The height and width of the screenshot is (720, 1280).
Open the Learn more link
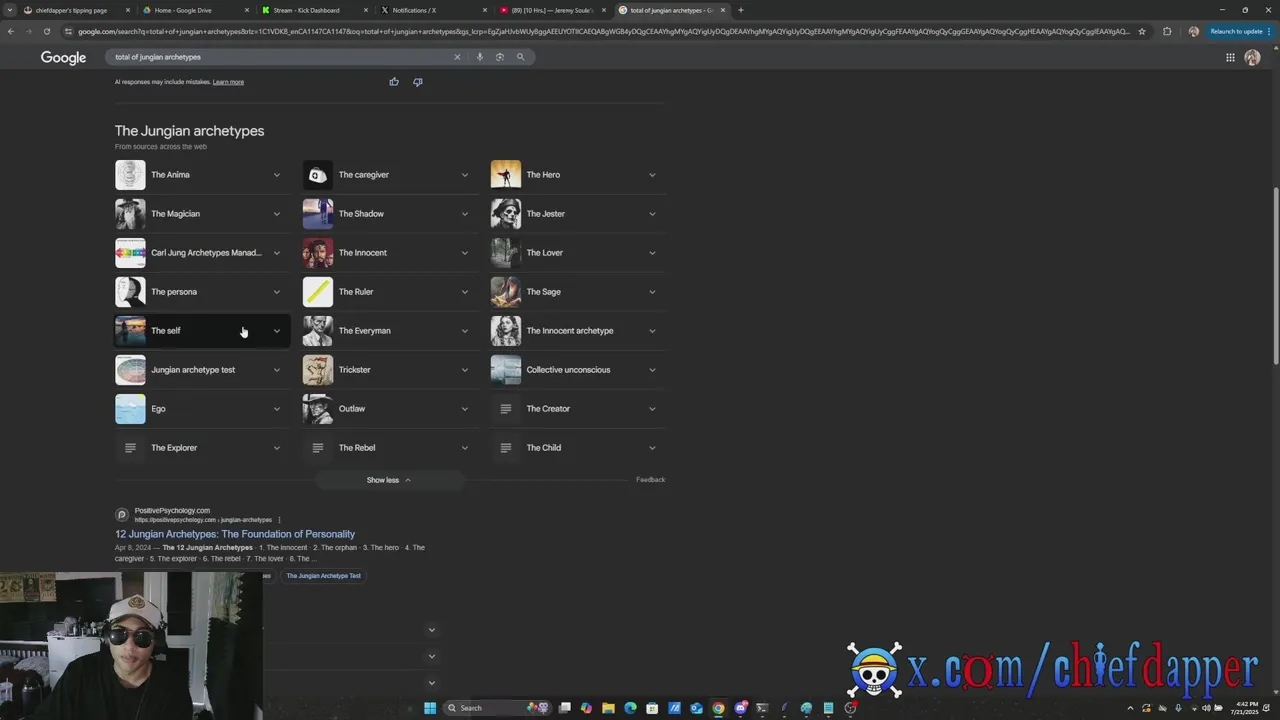pyautogui.click(x=228, y=82)
